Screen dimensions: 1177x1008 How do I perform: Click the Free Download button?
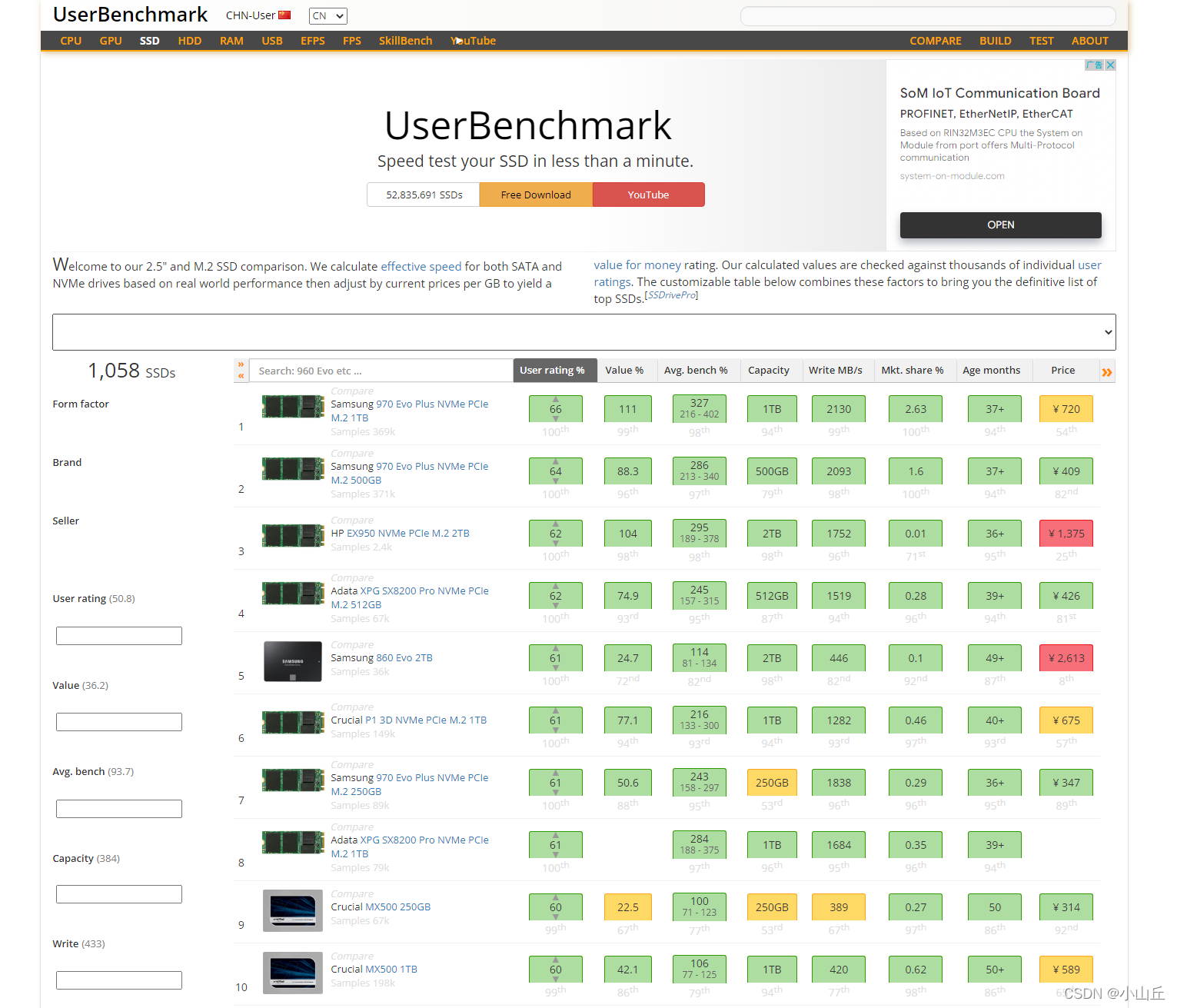point(536,195)
